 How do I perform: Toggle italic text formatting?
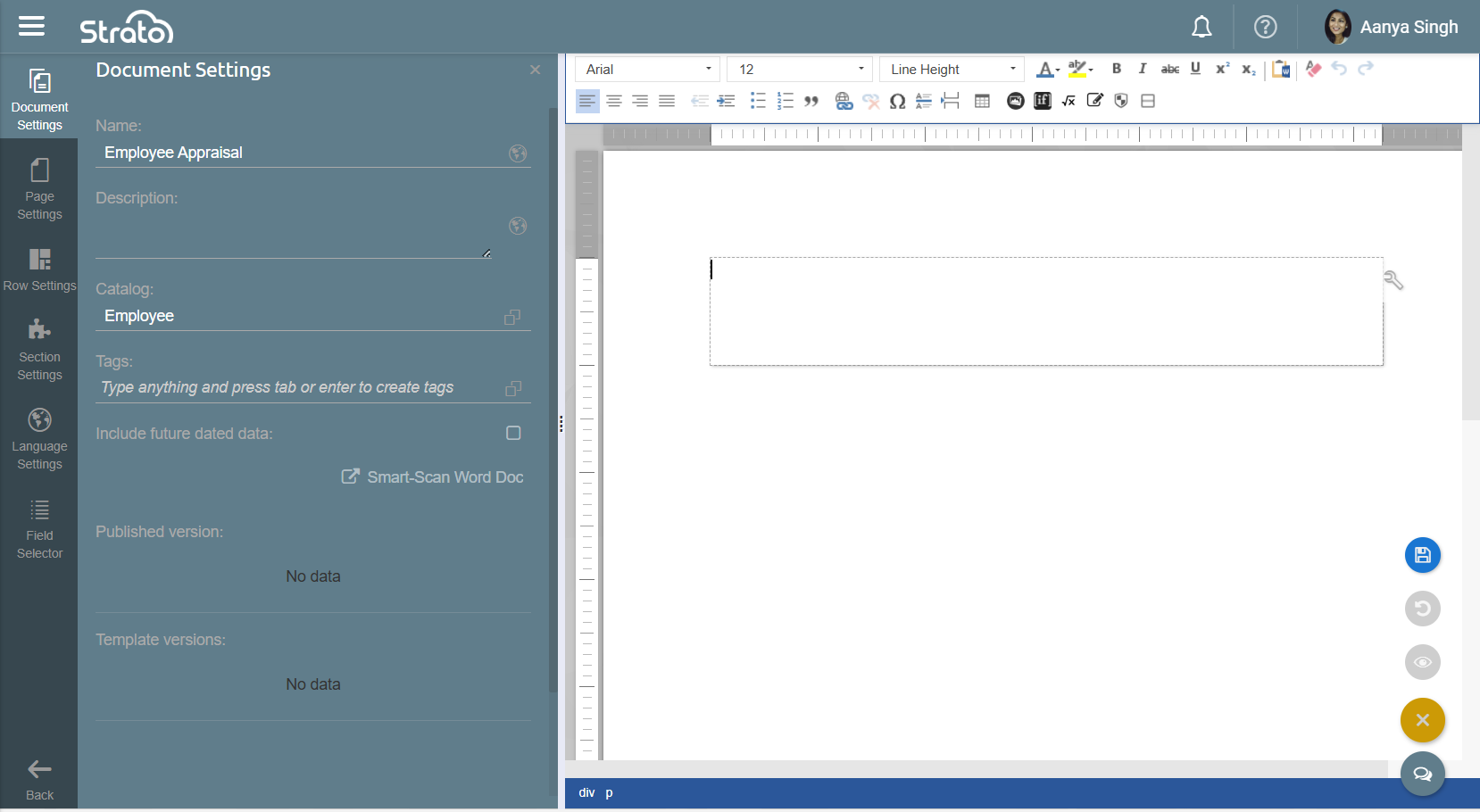click(1143, 69)
